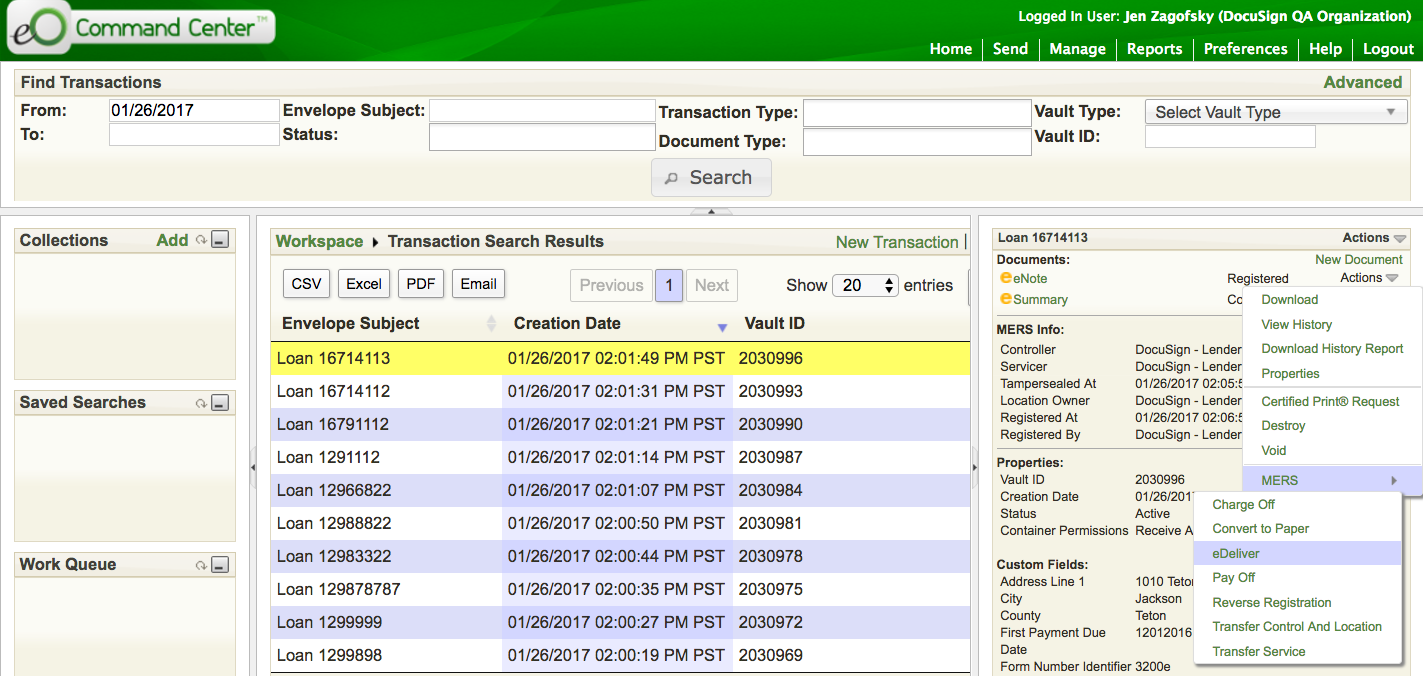The image size is (1423, 676).
Task: Click the Status search field
Action: click(542, 137)
